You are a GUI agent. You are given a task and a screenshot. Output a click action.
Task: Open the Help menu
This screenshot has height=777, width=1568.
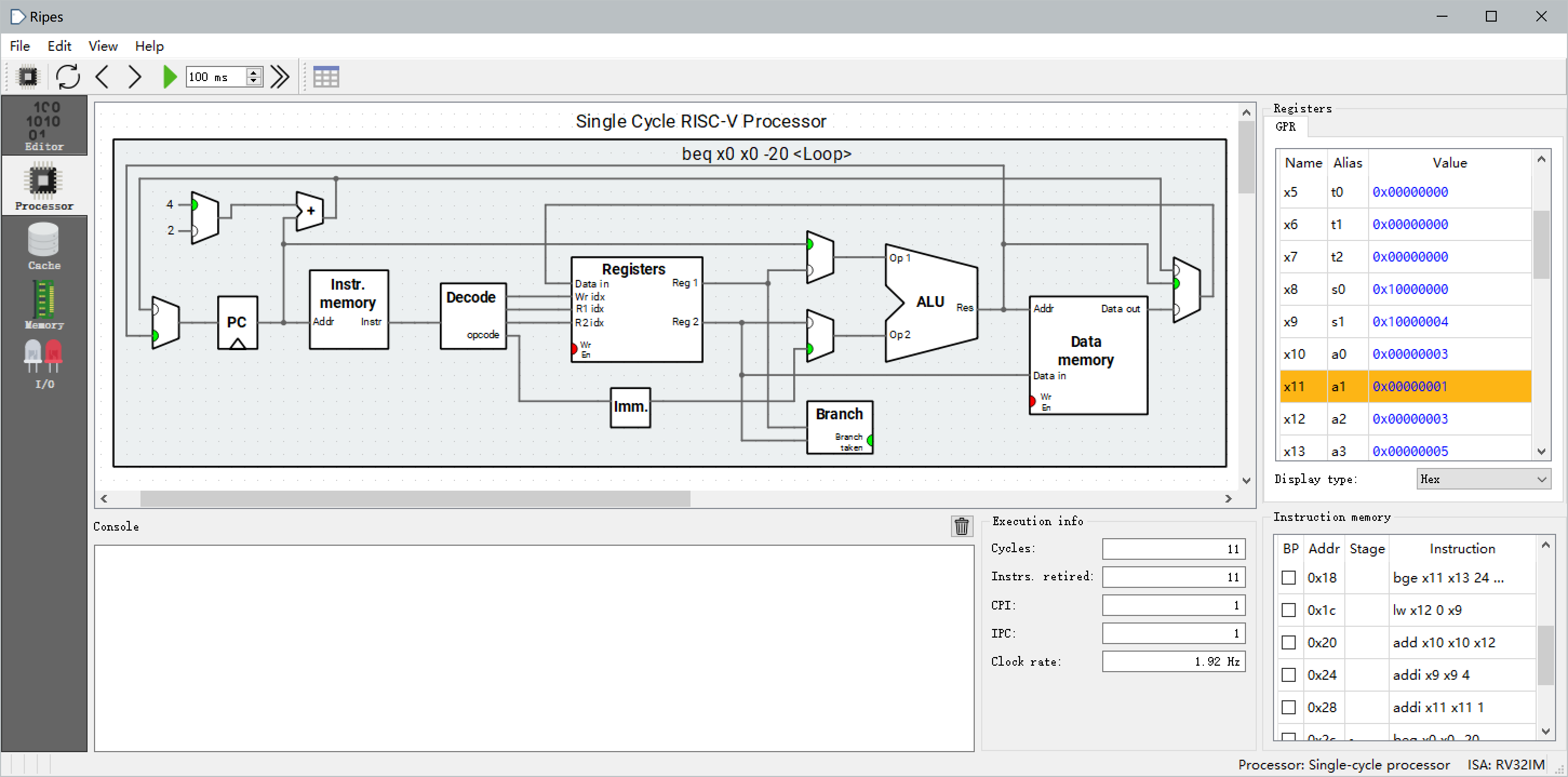(149, 46)
